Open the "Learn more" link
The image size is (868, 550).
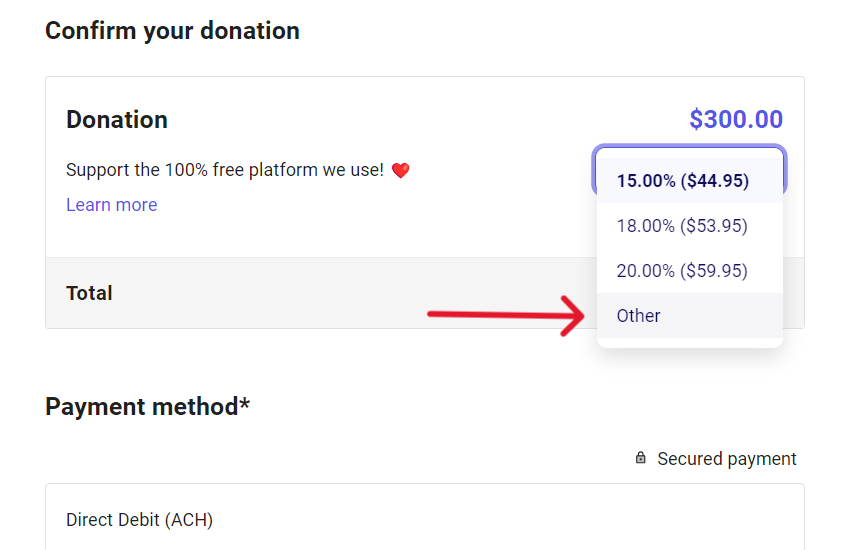pyautogui.click(x=111, y=205)
